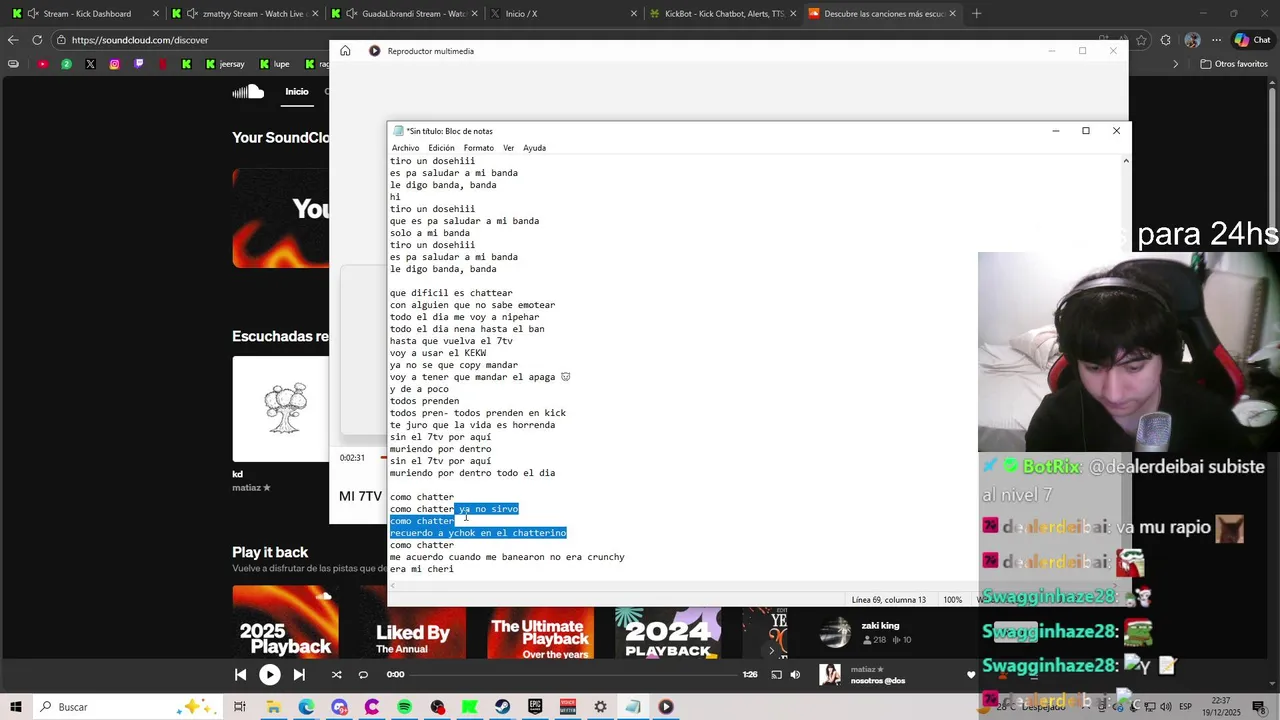The width and height of the screenshot is (1280, 720).
Task: Open Steam from the taskbar
Action: click(x=502, y=707)
